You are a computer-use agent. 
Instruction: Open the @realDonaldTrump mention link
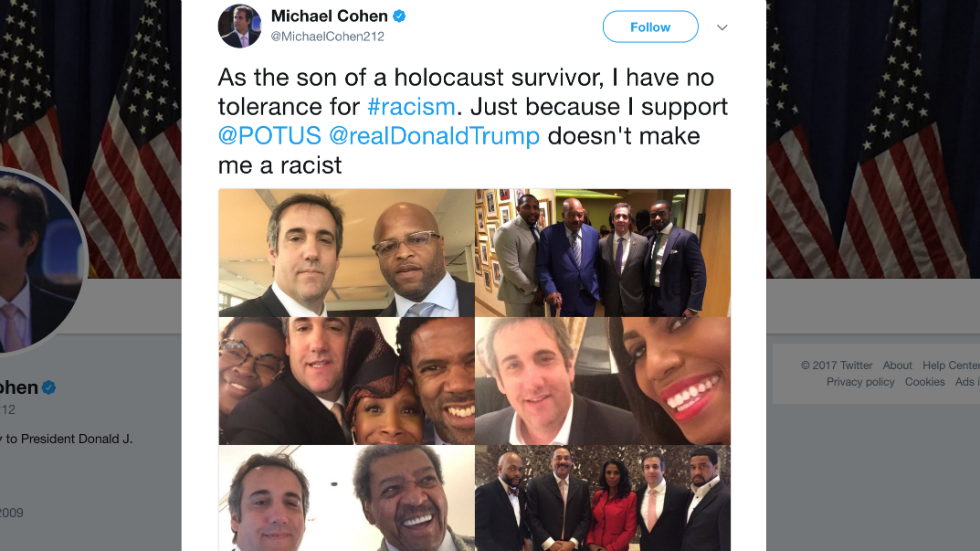pyautogui.click(x=434, y=136)
